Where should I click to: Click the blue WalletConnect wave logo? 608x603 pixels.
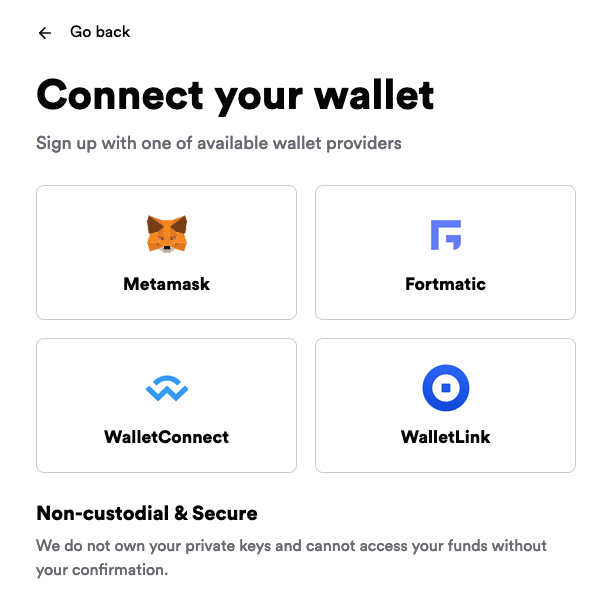click(167, 388)
